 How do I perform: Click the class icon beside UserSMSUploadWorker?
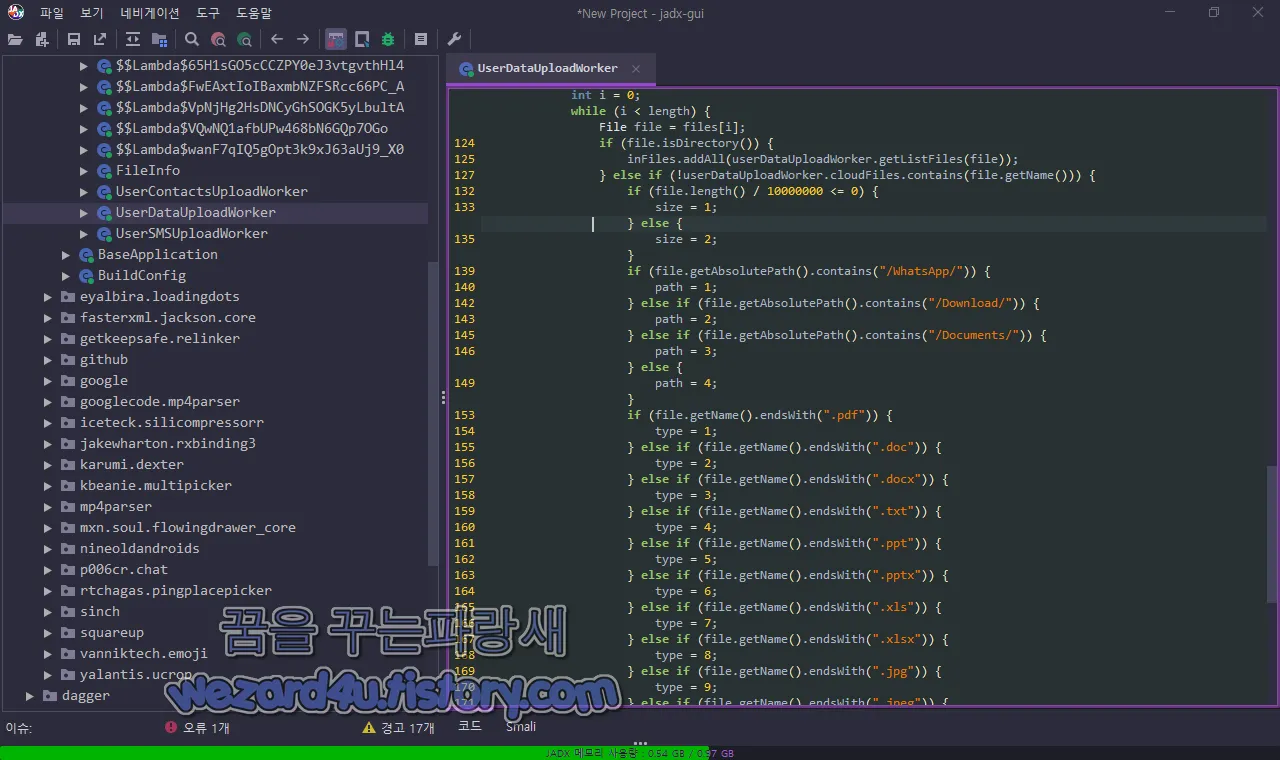click(105, 233)
